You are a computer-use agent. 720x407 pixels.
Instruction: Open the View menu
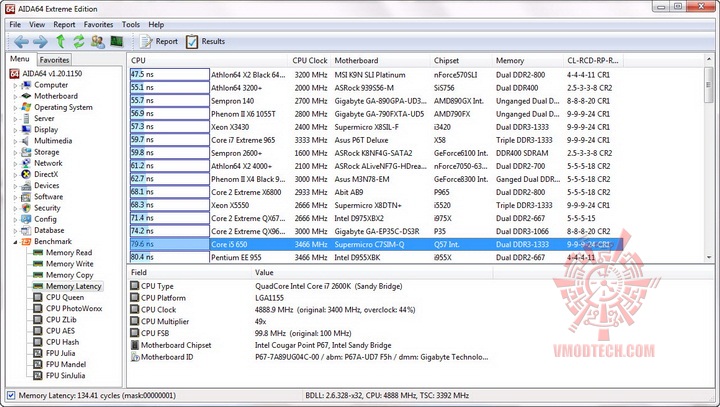(37, 25)
